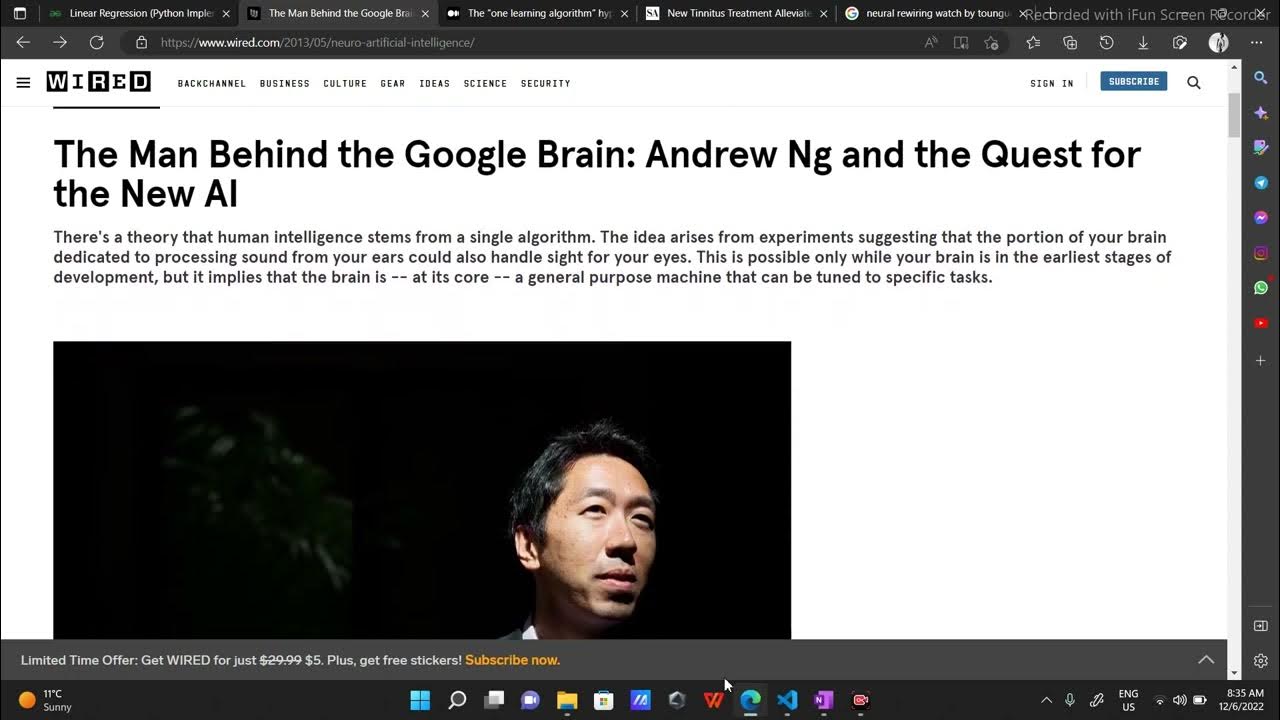The width and height of the screenshot is (1280, 720).
Task: Open Edge Settings and more menu
Action: (1257, 43)
